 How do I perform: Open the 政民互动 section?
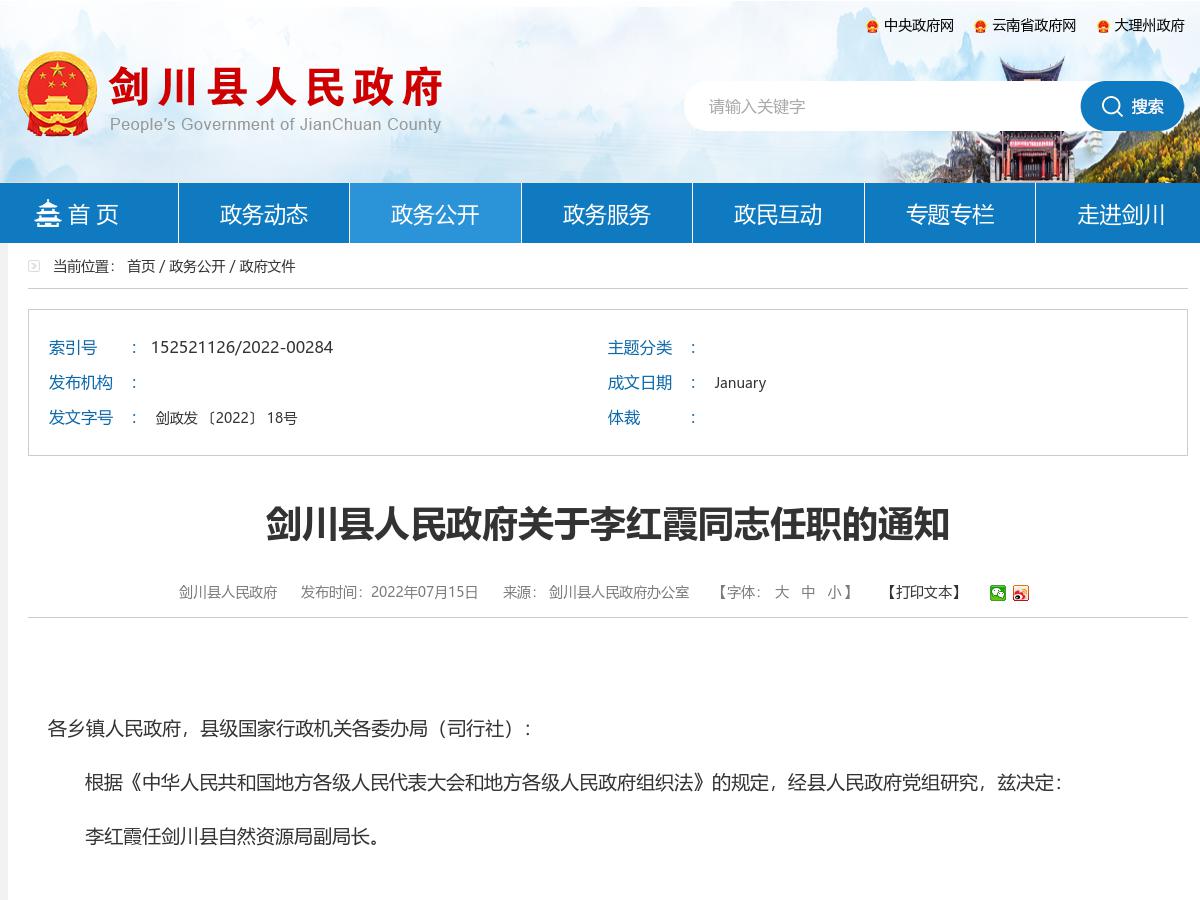pos(778,213)
